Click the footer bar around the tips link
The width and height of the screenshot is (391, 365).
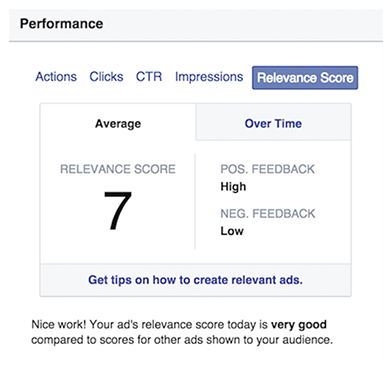point(195,280)
